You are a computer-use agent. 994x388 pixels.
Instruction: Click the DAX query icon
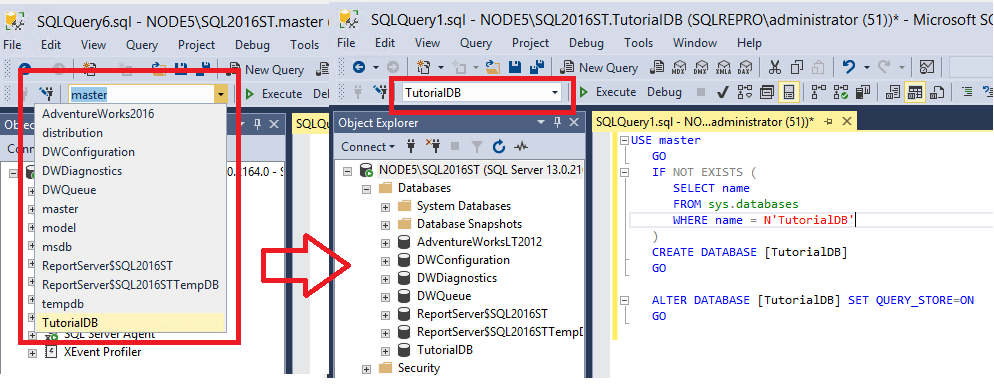coord(744,67)
